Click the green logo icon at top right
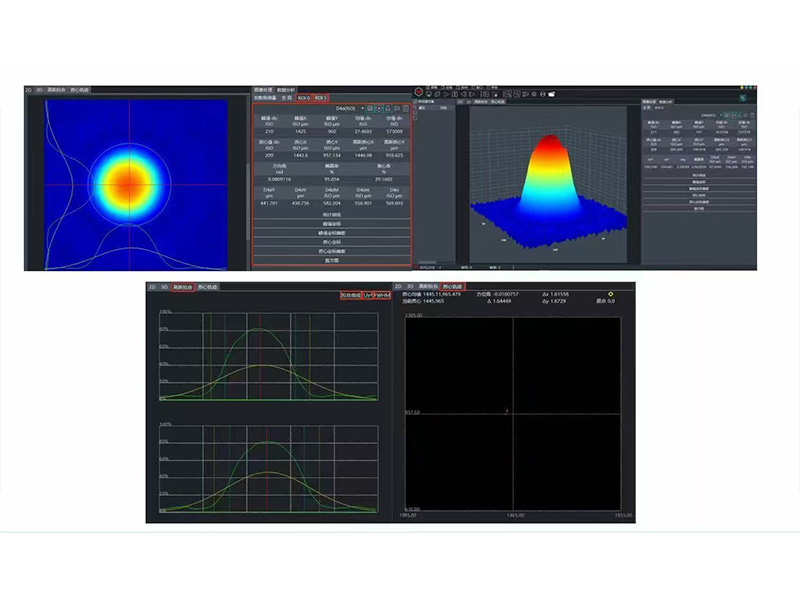The height and width of the screenshot is (600, 800). pyautogui.click(x=745, y=96)
